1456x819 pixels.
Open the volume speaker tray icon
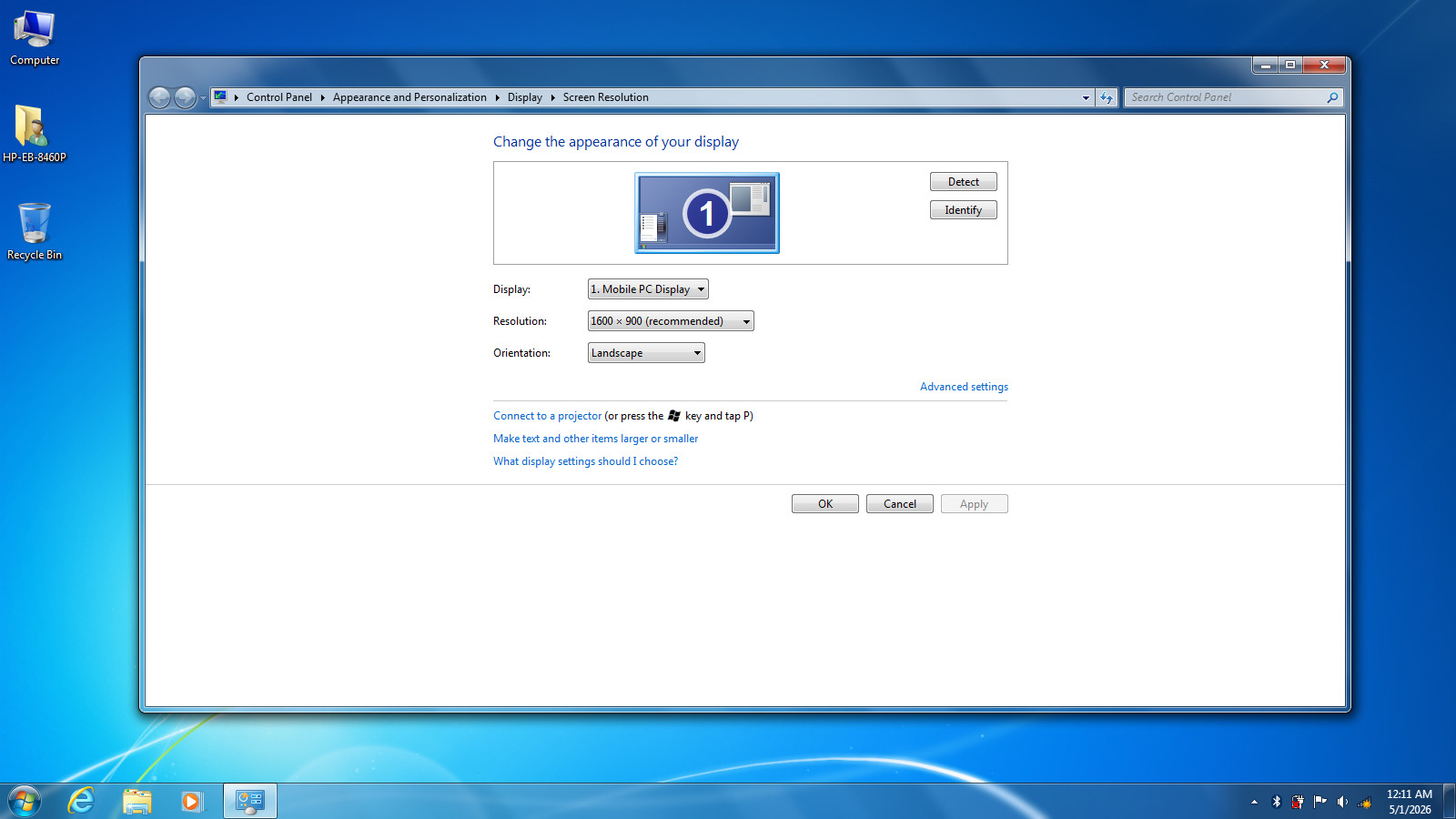click(1342, 802)
